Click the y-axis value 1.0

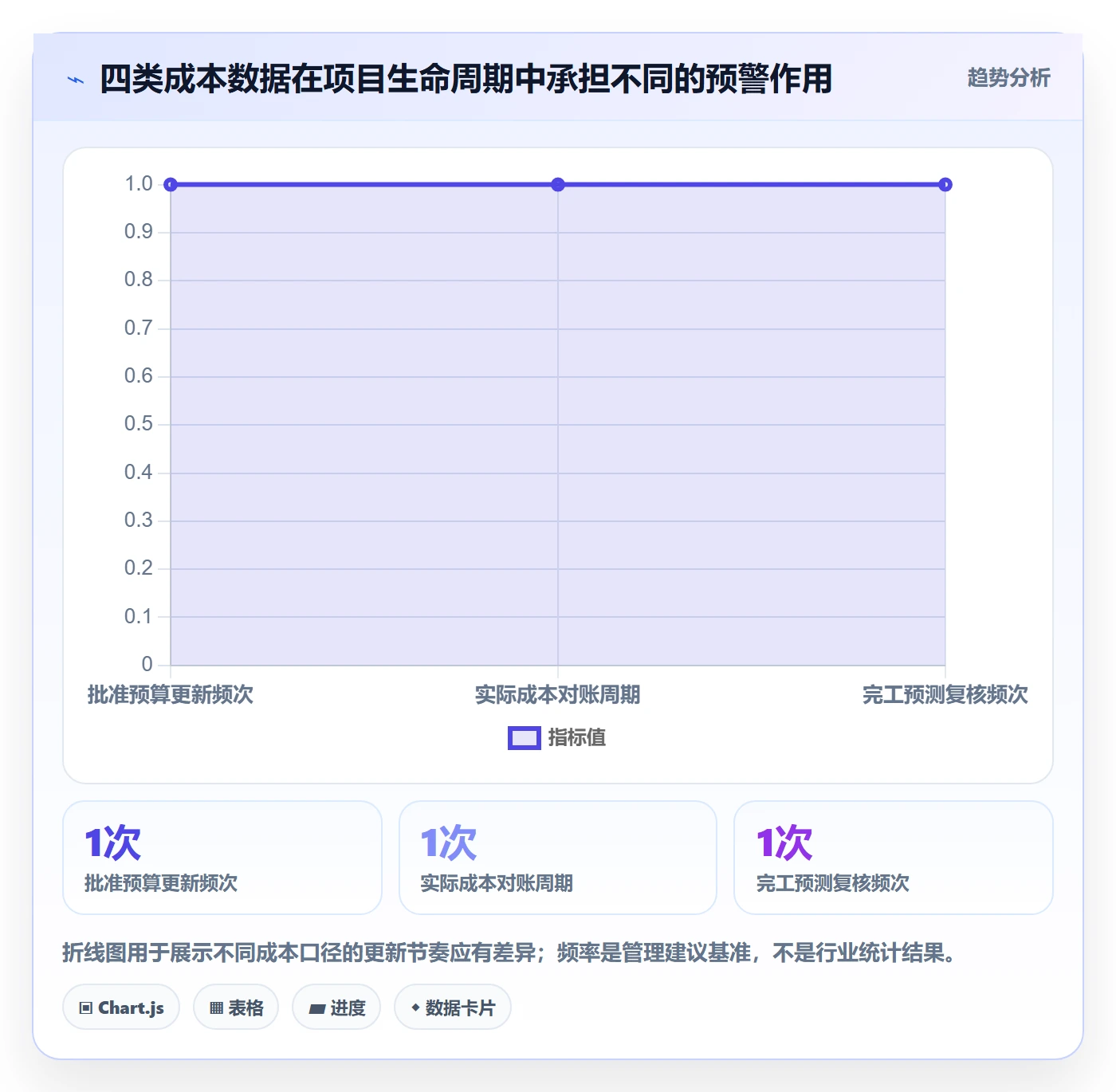pos(139,184)
